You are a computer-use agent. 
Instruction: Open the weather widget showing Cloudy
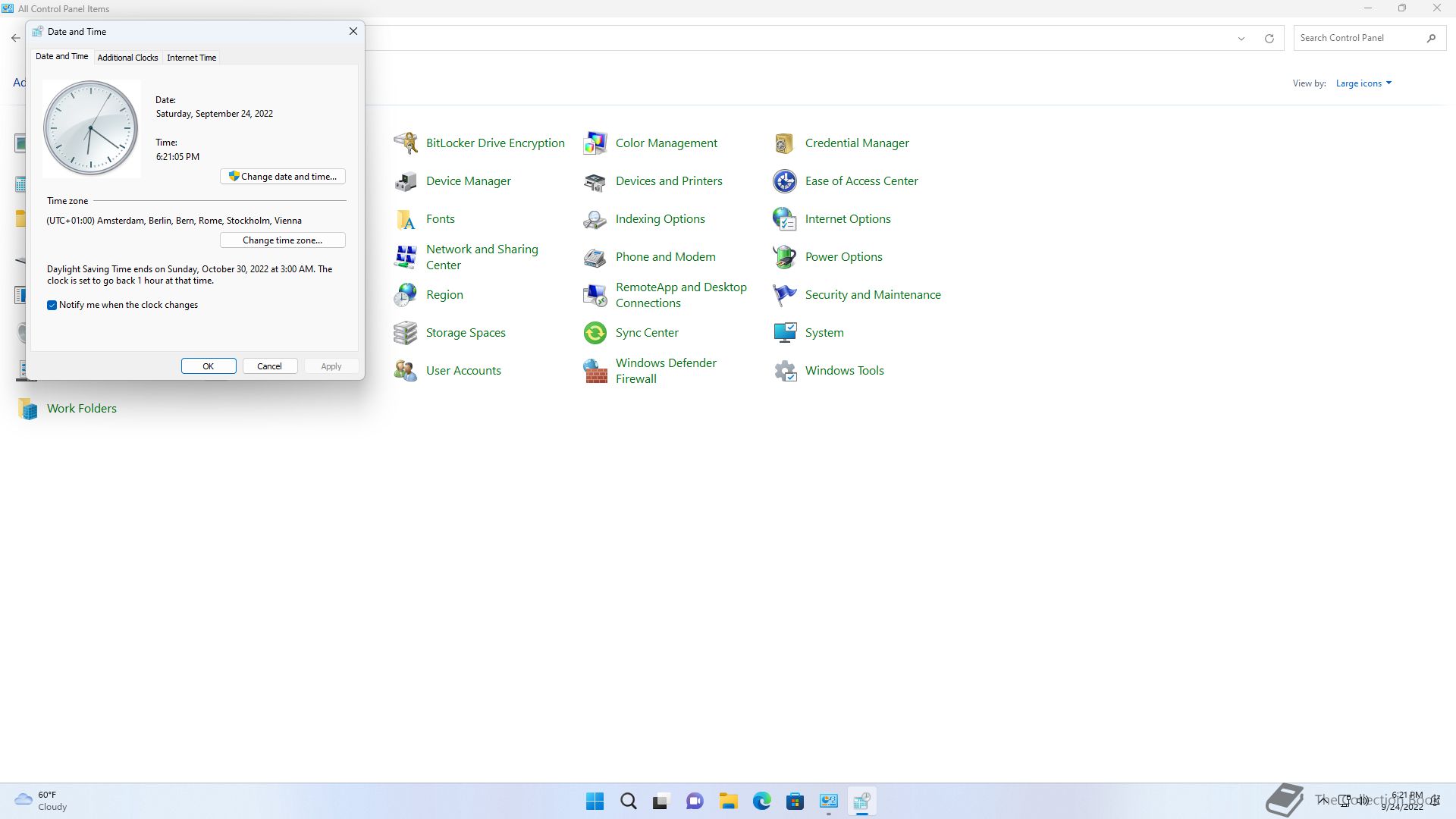(x=42, y=801)
